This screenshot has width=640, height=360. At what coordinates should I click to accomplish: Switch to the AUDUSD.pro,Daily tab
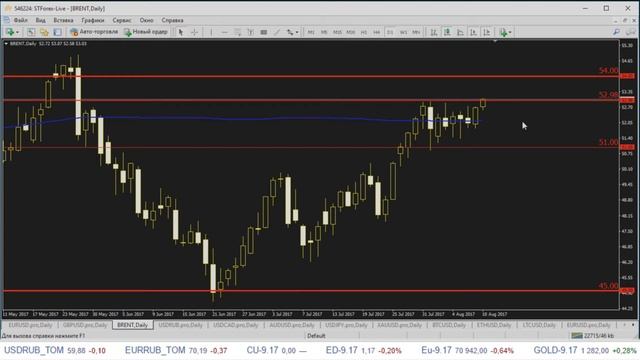click(x=292, y=325)
